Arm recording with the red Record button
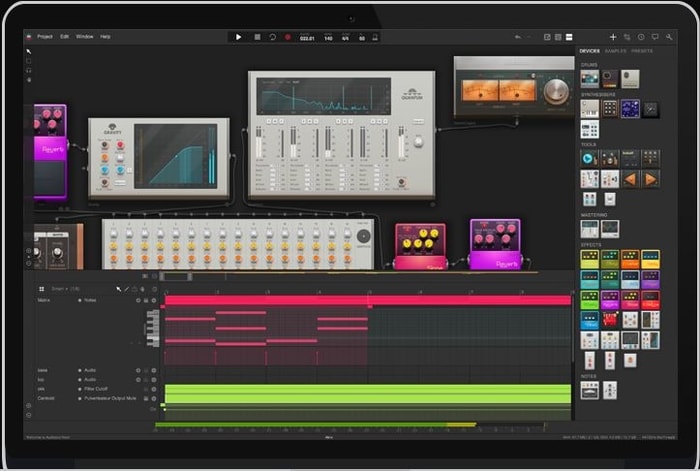 point(288,37)
